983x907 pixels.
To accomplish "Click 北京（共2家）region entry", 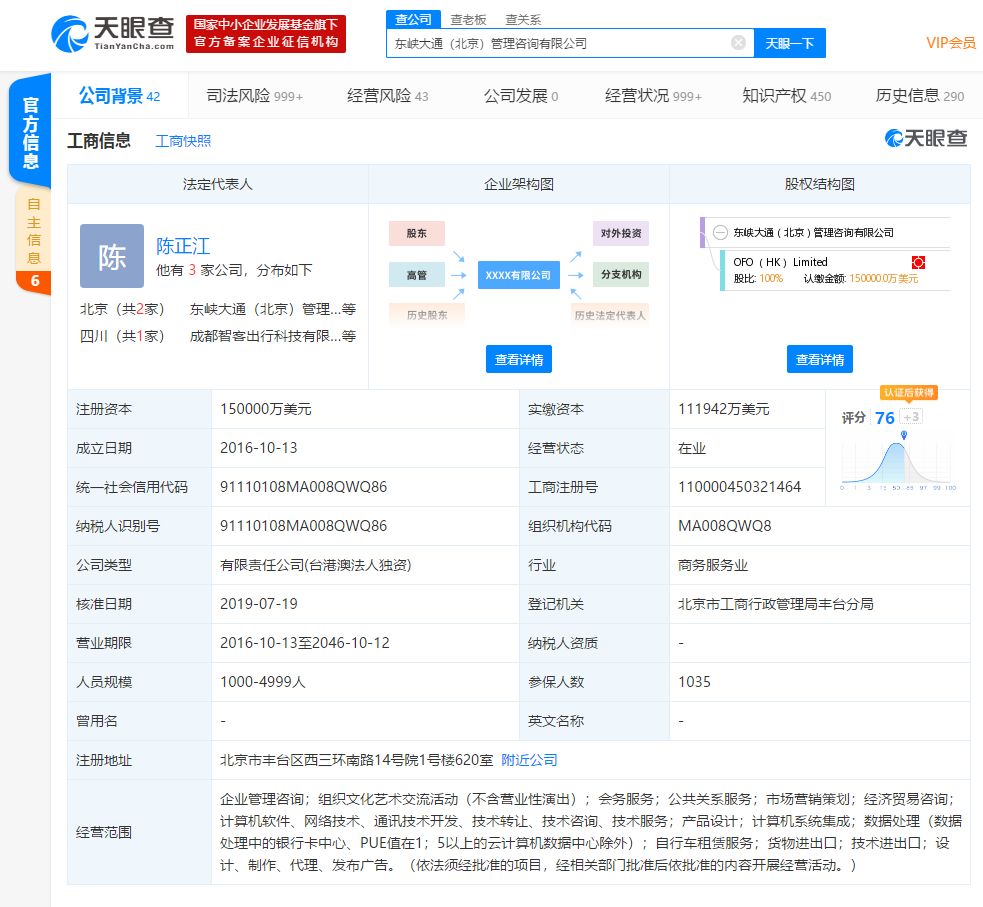I will point(122,309).
